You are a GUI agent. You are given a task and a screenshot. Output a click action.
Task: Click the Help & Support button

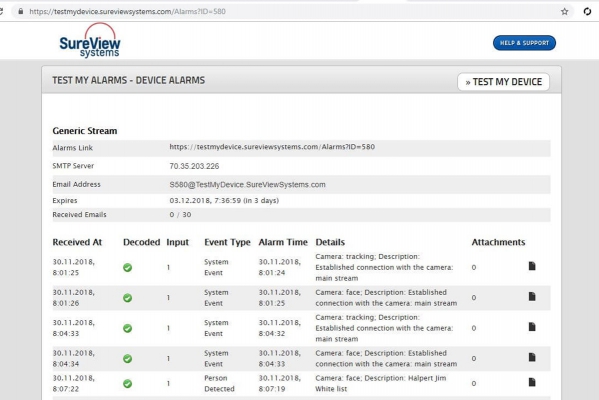tap(524, 43)
